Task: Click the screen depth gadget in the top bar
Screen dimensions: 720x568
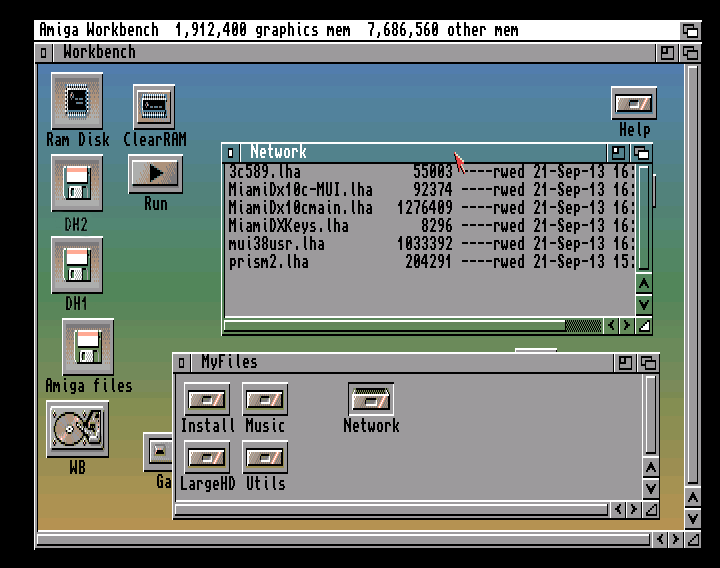Action: click(x=690, y=31)
